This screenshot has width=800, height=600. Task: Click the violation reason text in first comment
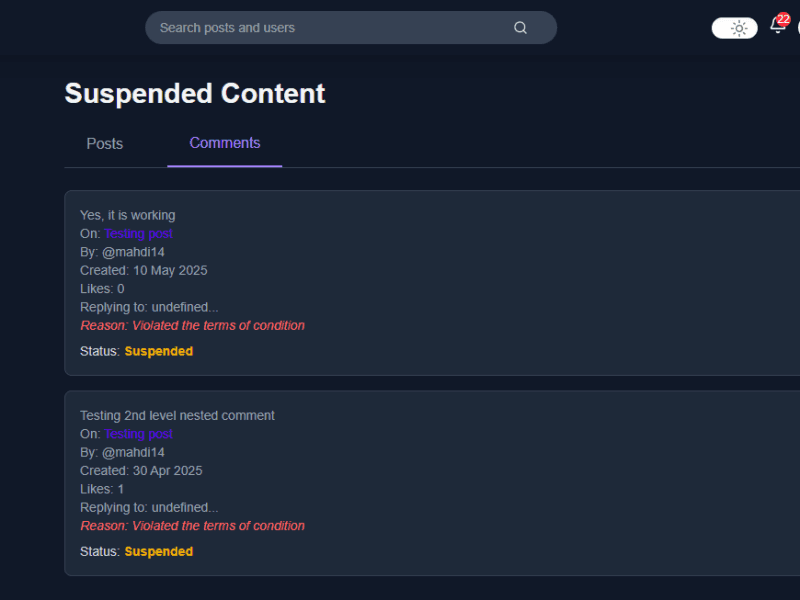[192, 325]
